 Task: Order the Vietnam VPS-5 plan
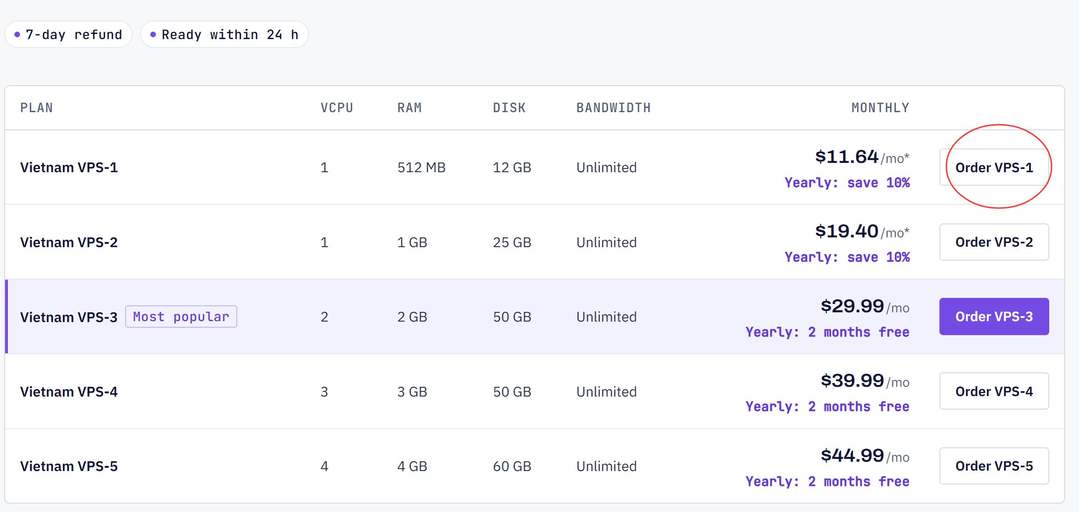click(x=994, y=466)
